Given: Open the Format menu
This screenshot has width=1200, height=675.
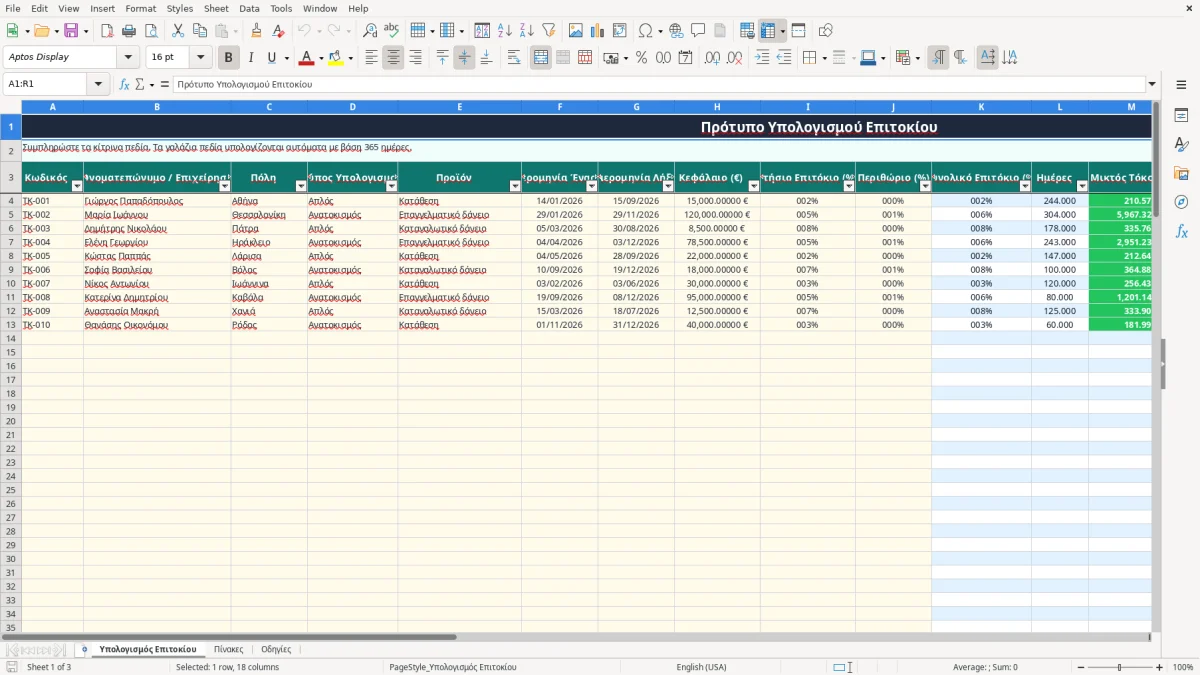Looking at the screenshot, I should pyautogui.click(x=140, y=8).
